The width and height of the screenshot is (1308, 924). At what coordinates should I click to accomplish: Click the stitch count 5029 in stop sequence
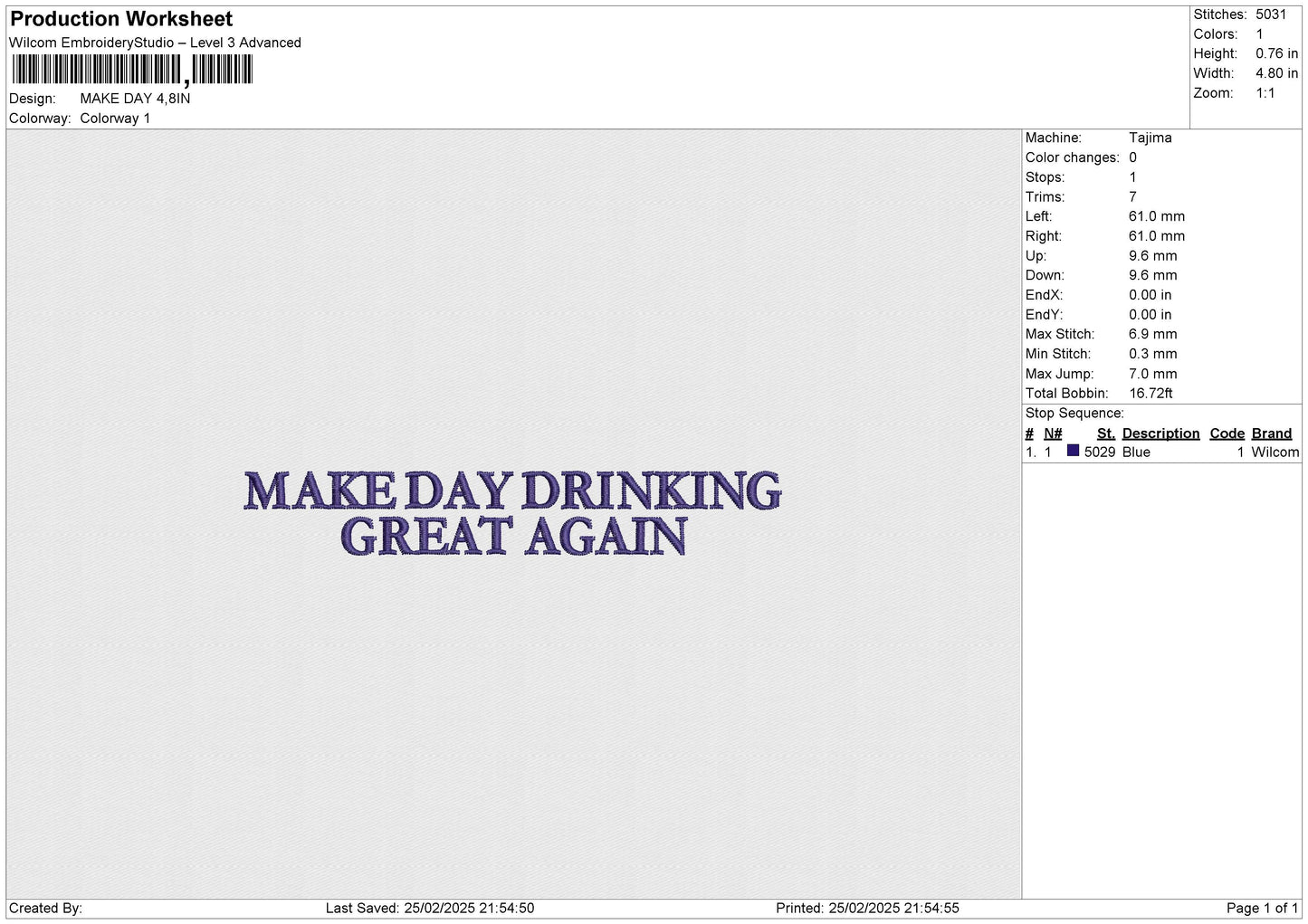coord(1100,452)
